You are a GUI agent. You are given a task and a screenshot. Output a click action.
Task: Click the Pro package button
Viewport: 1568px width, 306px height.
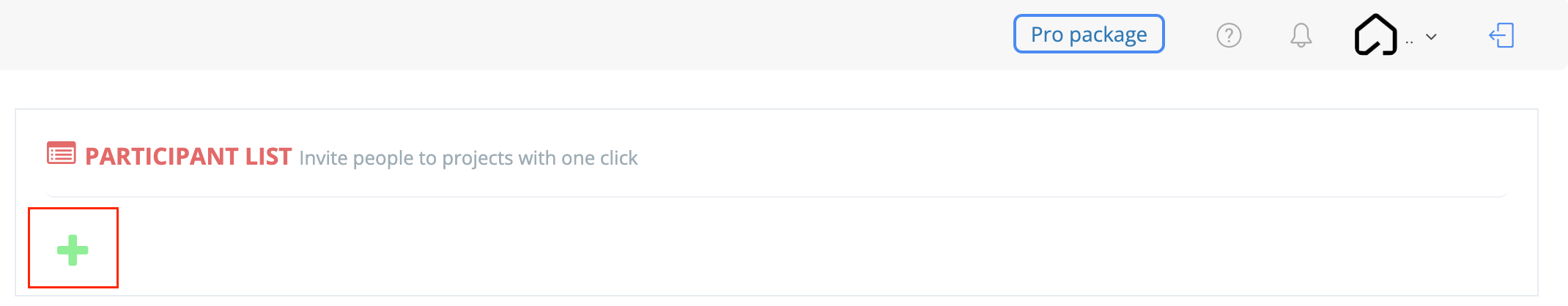[x=1089, y=34]
